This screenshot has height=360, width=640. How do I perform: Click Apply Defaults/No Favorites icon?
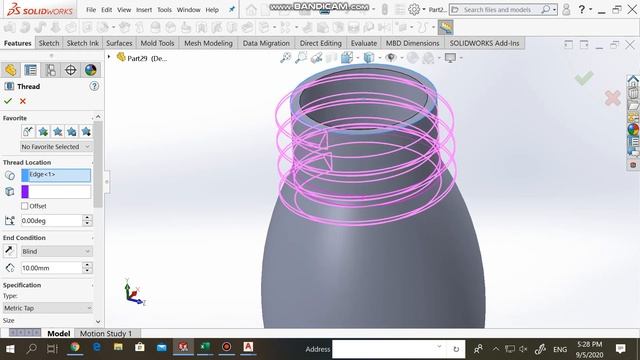pyautogui.click(x=28, y=131)
